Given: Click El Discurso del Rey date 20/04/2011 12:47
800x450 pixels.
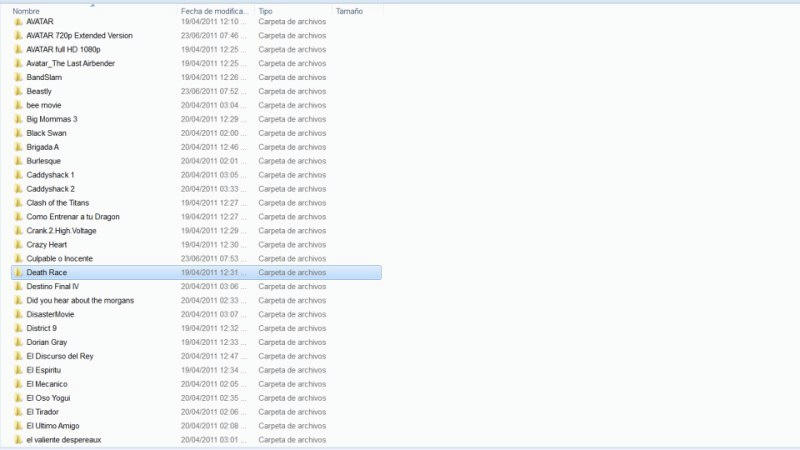Looking at the screenshot, I should click(x=213, y=356).
